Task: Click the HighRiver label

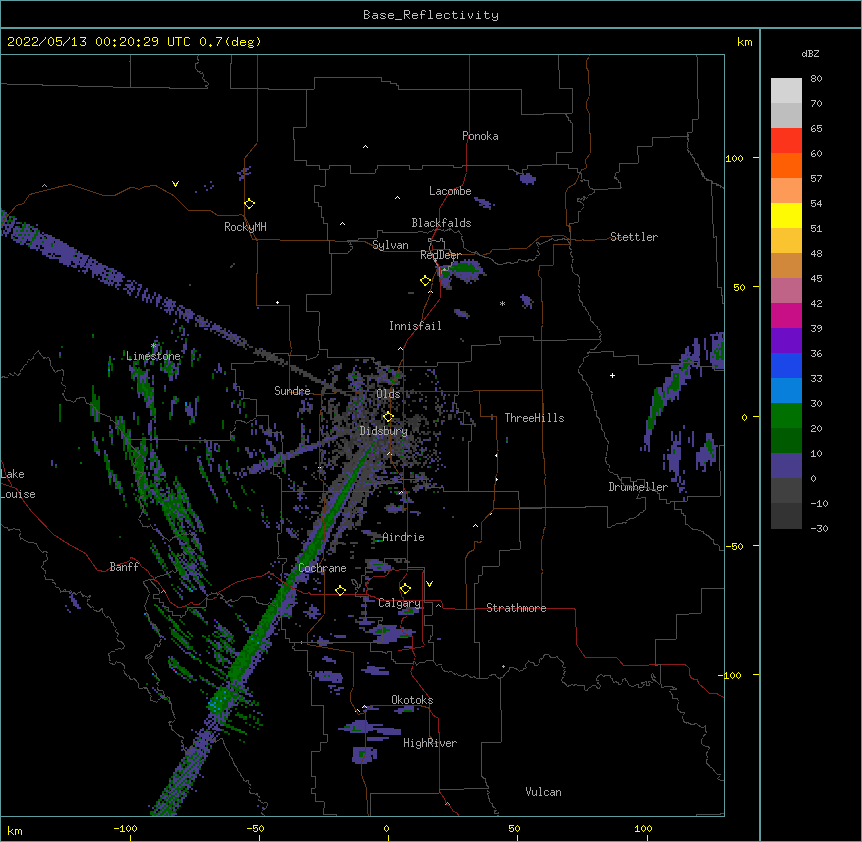Action: (x=430, y=743)
